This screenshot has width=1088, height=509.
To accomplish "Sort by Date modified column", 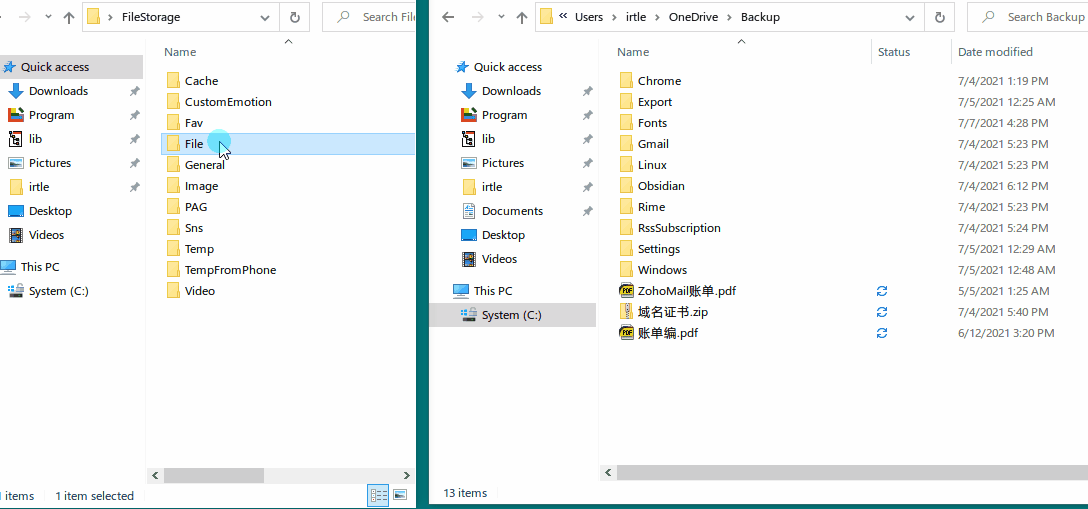I will 994,52.
